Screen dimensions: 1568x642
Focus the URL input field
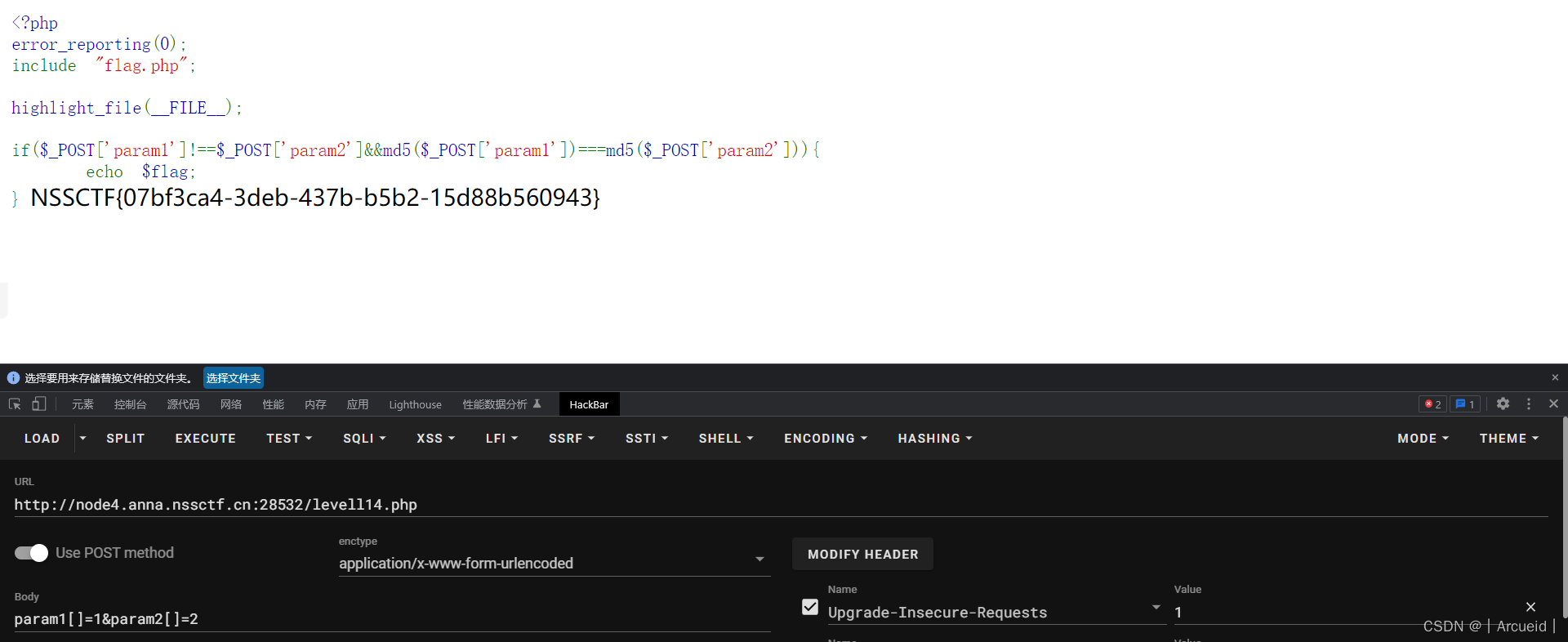[781, 505]
